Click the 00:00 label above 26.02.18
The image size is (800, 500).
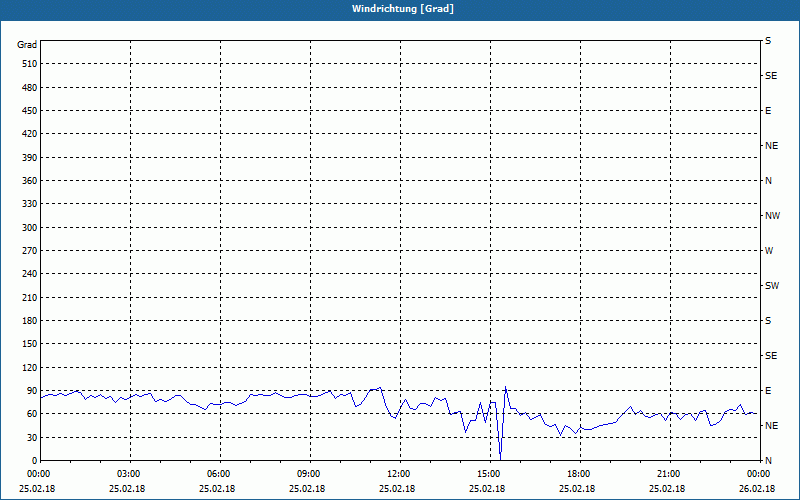click(x=758, y=473)
